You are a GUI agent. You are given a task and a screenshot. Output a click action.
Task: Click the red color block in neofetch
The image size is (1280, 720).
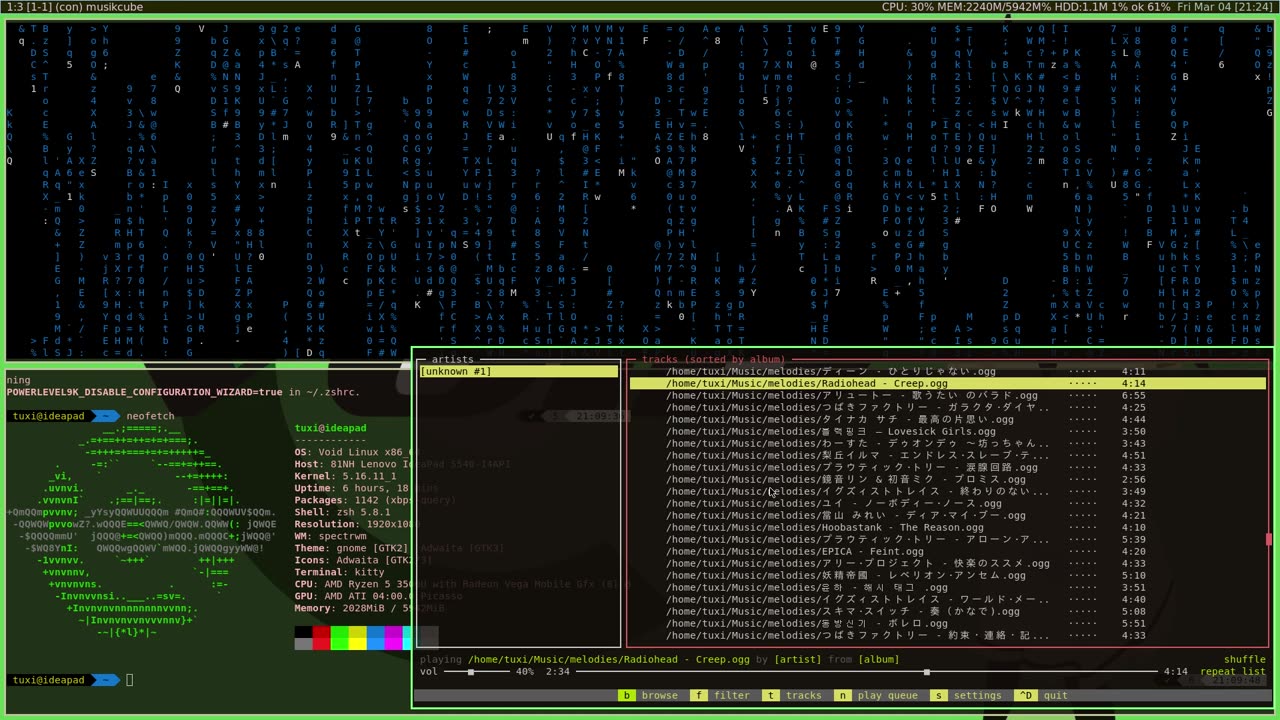[321, 637]
